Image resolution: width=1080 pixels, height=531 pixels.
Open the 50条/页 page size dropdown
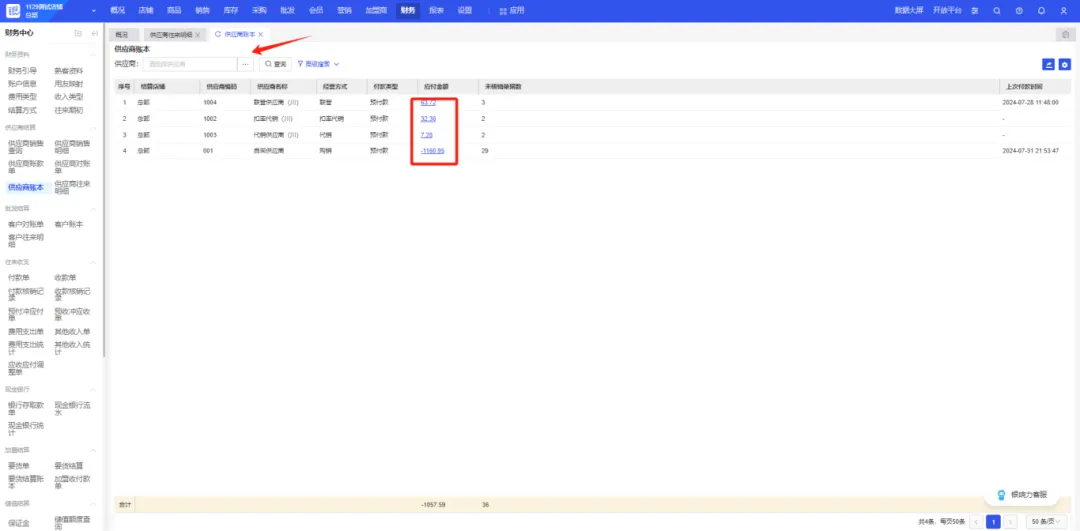click(x=1047, y=521)
